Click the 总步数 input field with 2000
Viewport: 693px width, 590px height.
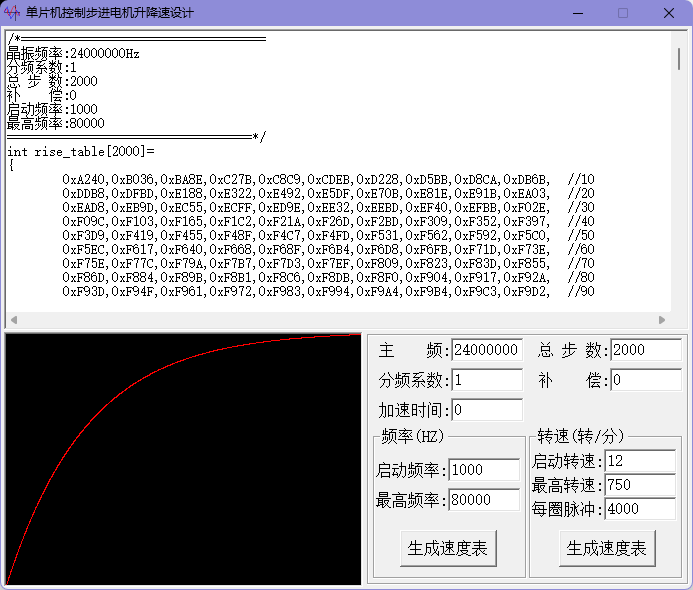coord(646,350)
